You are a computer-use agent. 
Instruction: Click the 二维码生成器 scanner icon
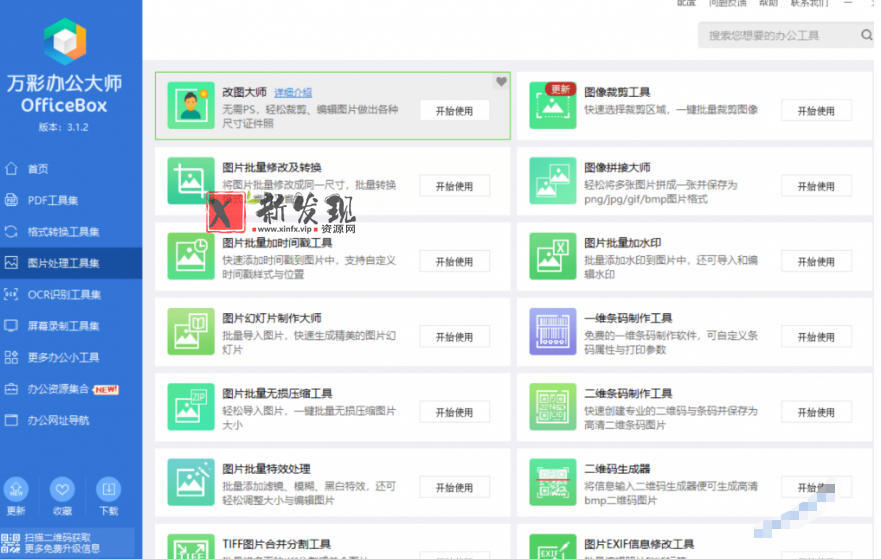coord(552,482)
